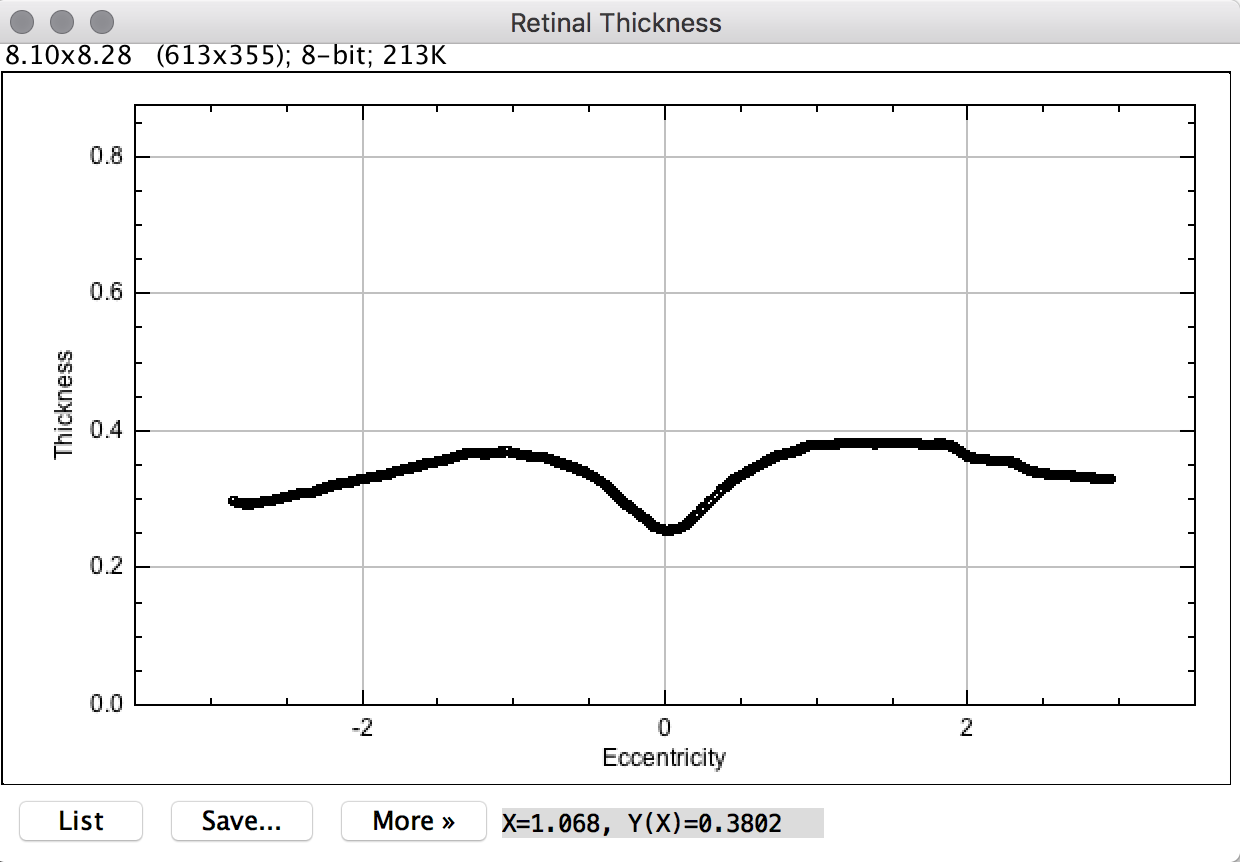Click the Eccentricity x-axis label

(x=663, y=758)
